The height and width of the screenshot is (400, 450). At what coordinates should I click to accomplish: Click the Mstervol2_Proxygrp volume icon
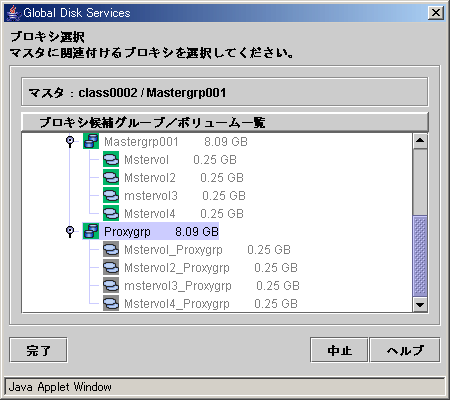111,267
